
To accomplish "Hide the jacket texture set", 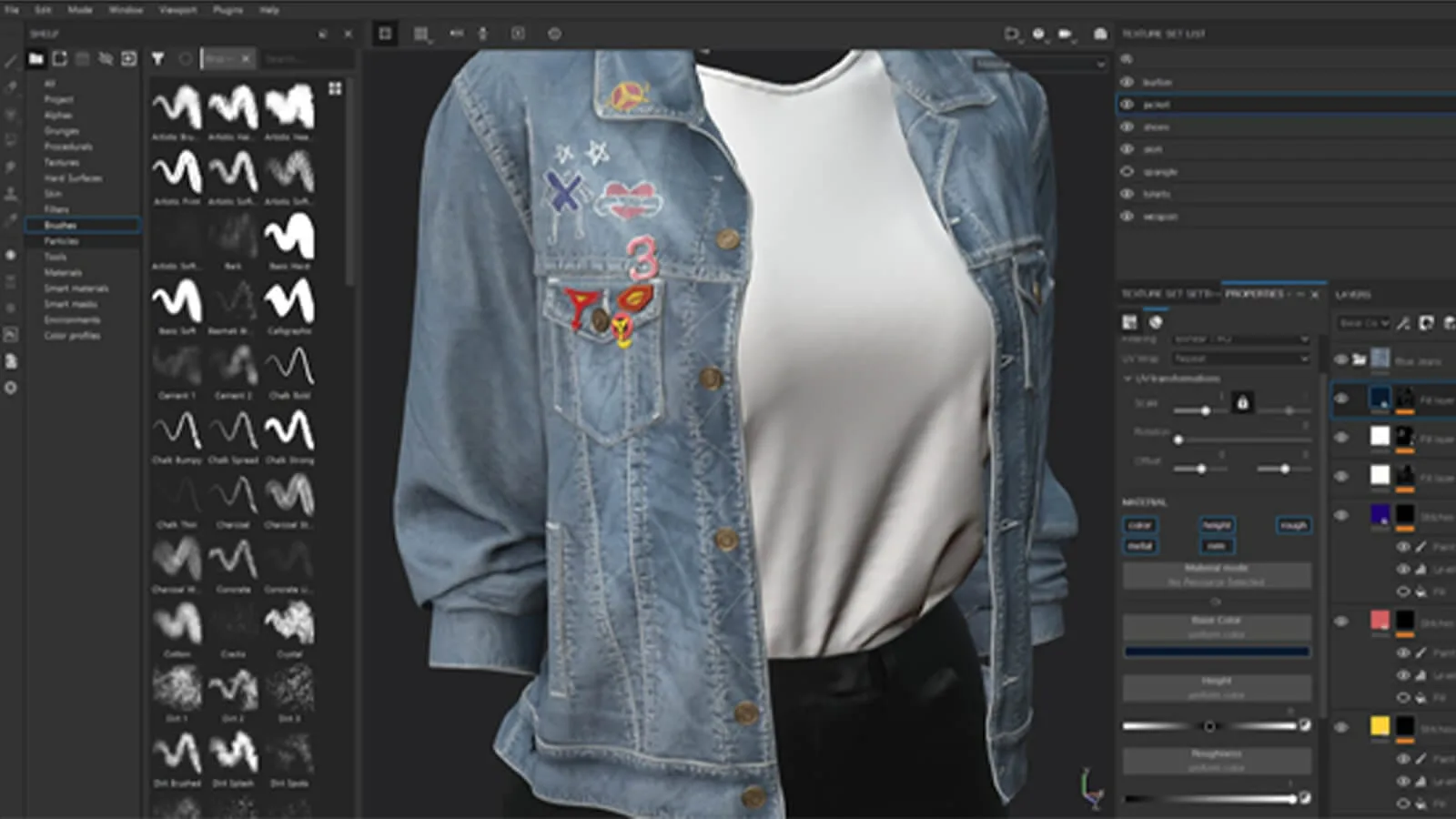I will [1126, 104].
